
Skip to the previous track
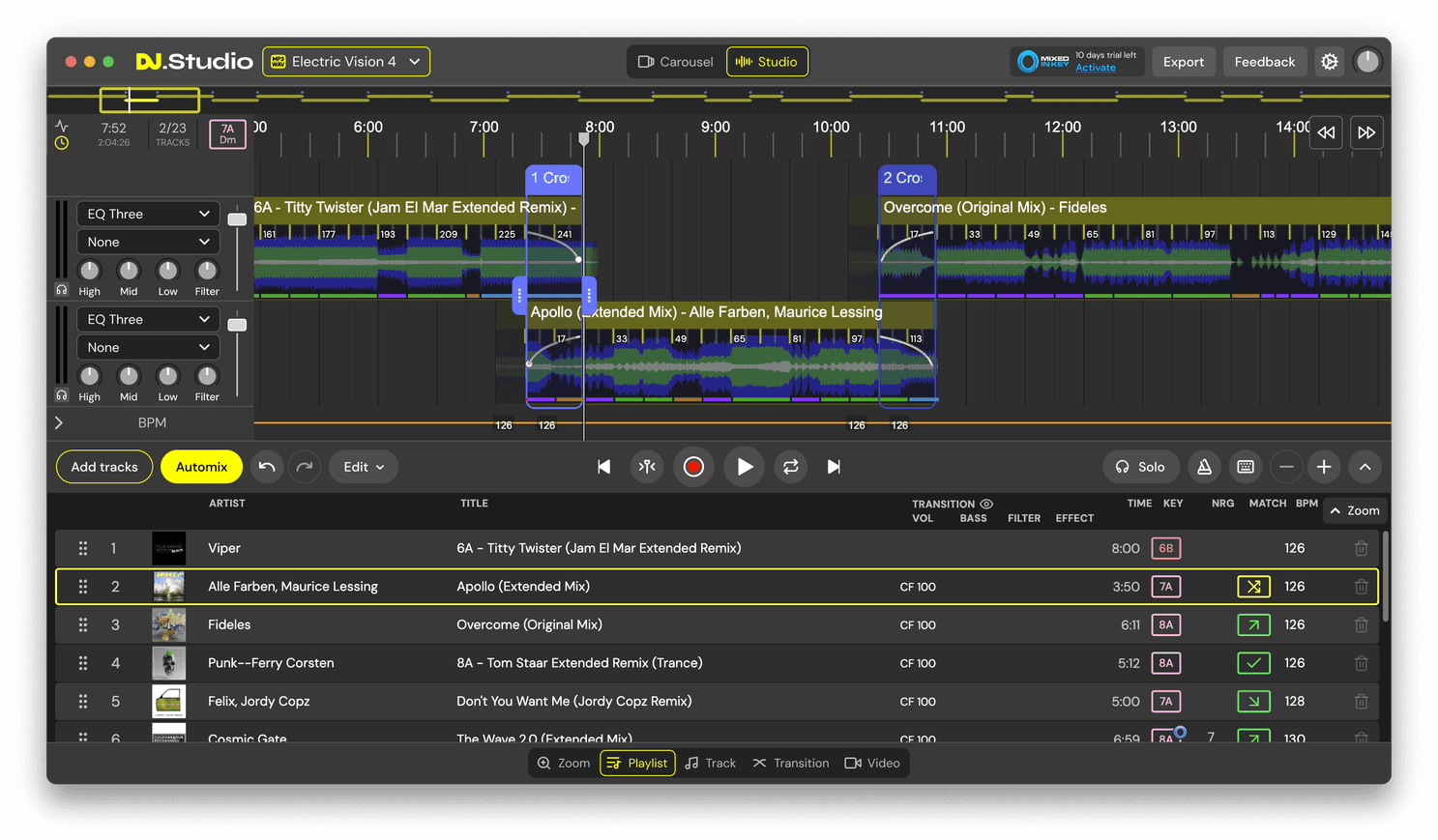[603, 467]
